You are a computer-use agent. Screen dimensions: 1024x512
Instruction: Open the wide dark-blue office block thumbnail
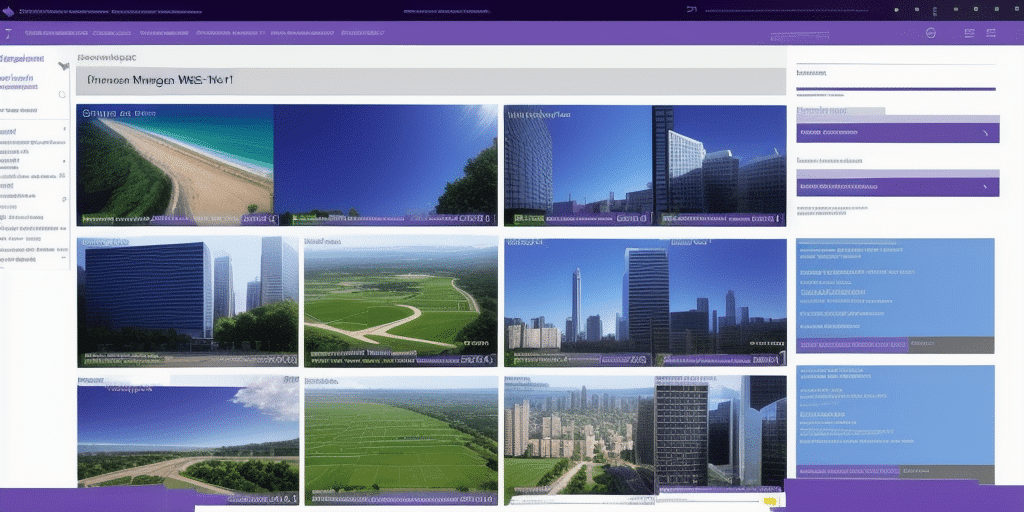(x=187, y=302)
